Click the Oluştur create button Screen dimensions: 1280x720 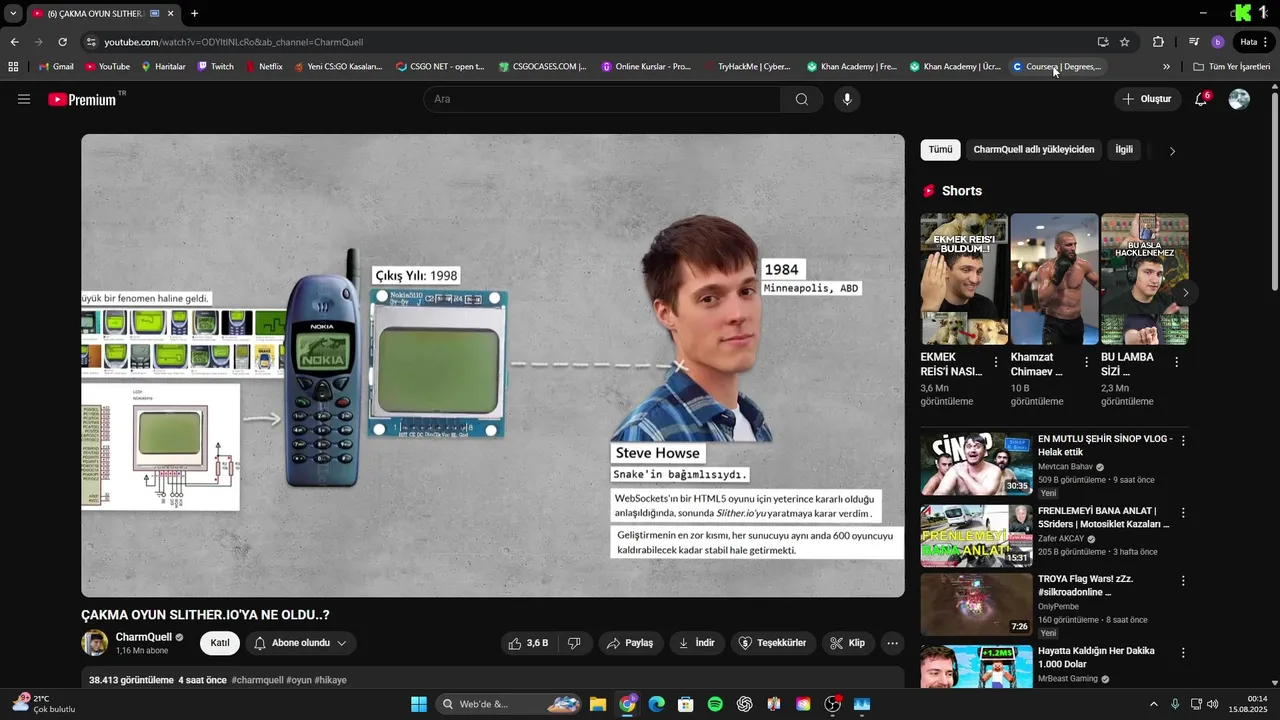[1146, 99]
